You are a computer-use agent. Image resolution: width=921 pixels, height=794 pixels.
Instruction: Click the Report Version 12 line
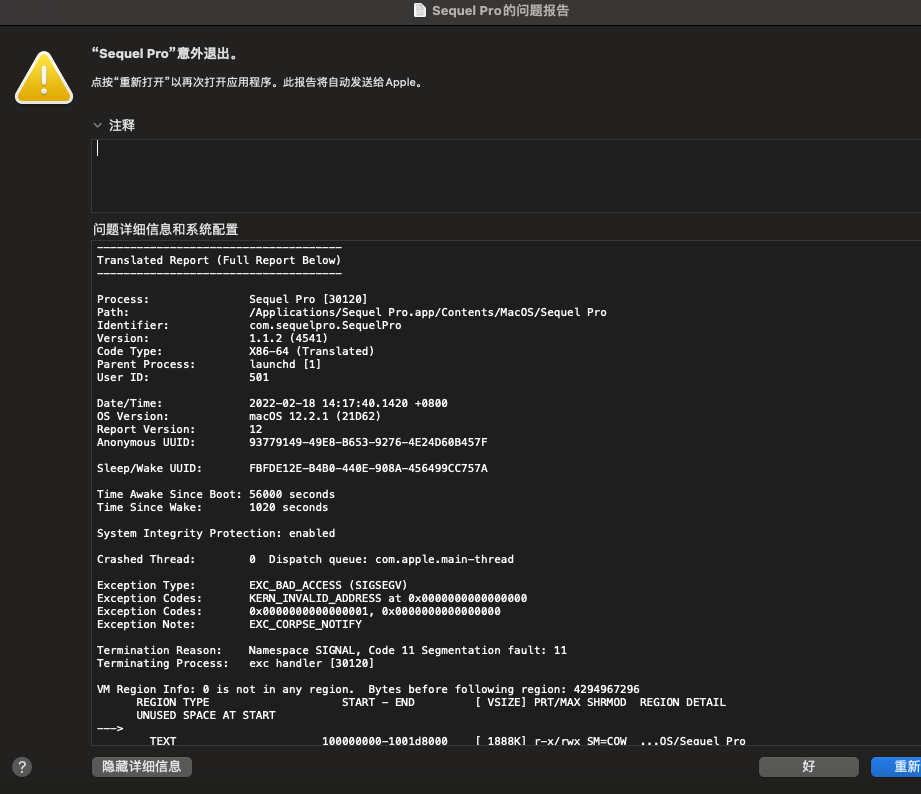point(180,429)
